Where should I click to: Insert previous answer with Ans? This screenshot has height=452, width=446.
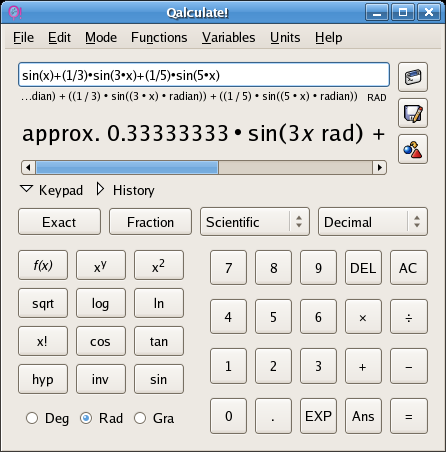pyautogui.click(x=363, y=416)
